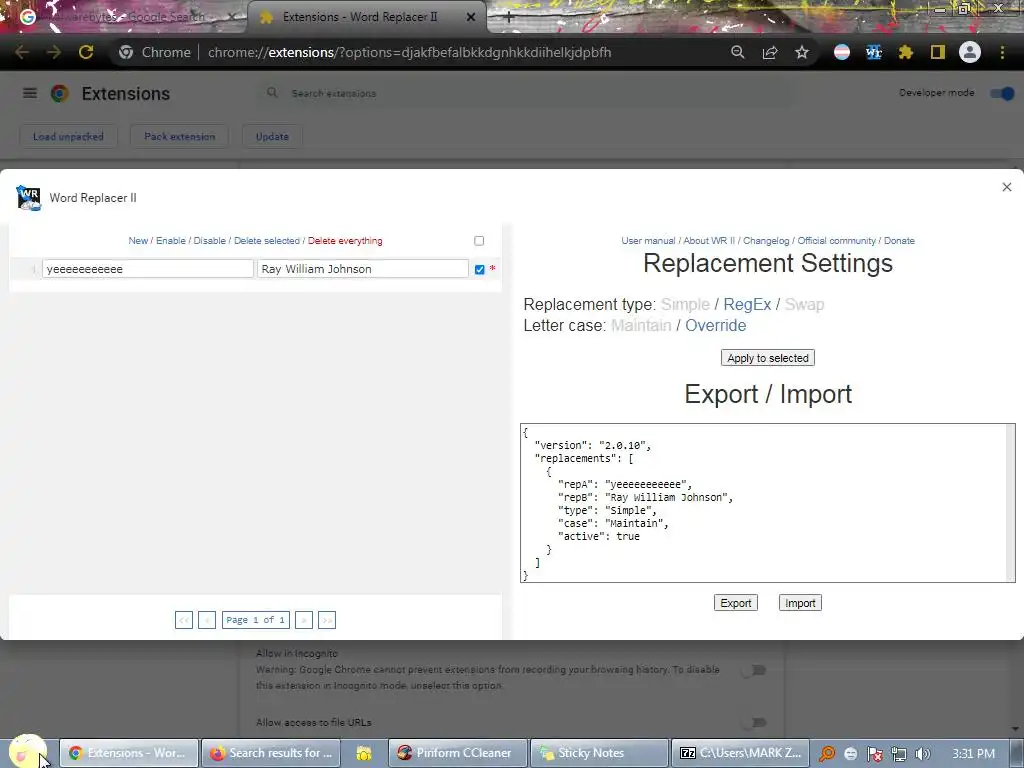The width and height of the screenshot is (1024, 768).
Task: Bookmark this page with the star icon
Action: [802, 52]
